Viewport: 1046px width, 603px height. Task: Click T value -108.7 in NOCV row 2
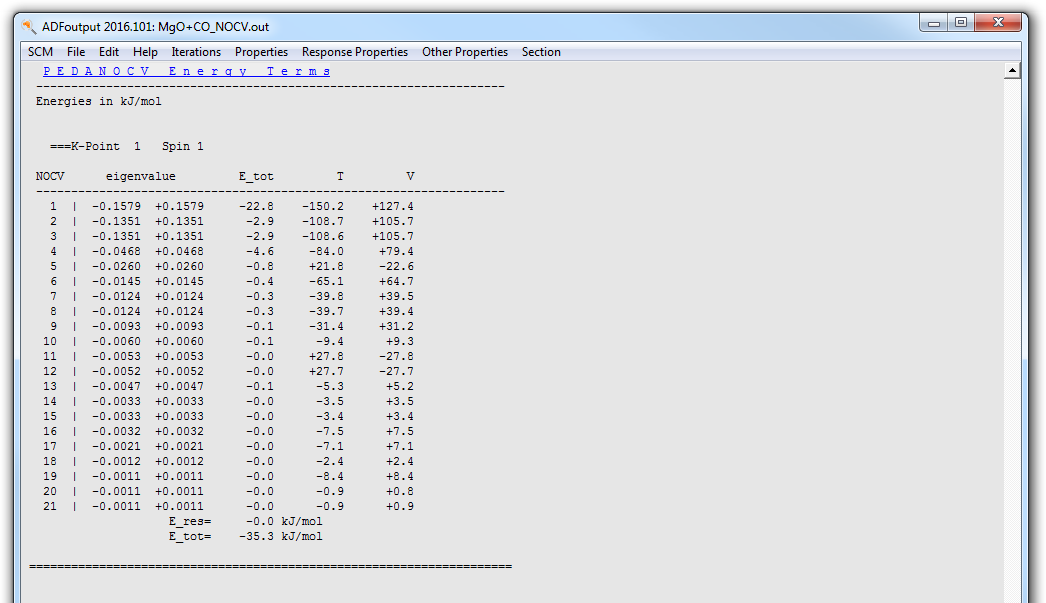pyautogui.click(x=323, y=221)
